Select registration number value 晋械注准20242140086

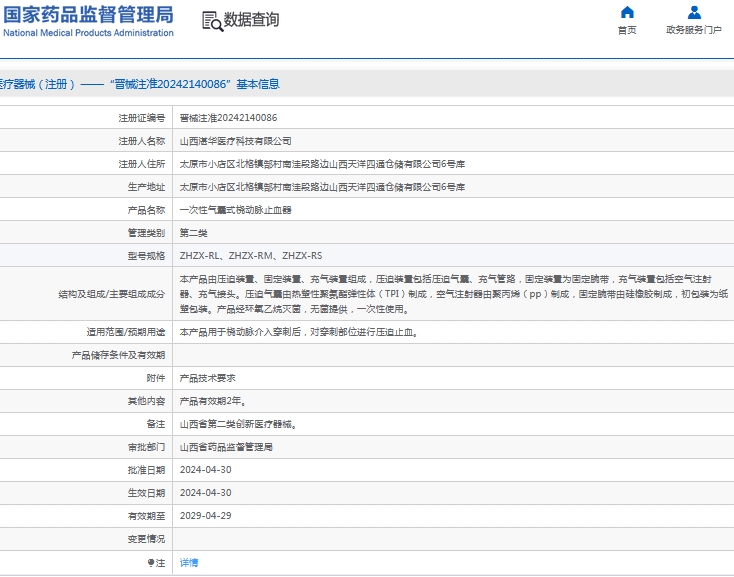pyautogui.click(x=228, y=118)
